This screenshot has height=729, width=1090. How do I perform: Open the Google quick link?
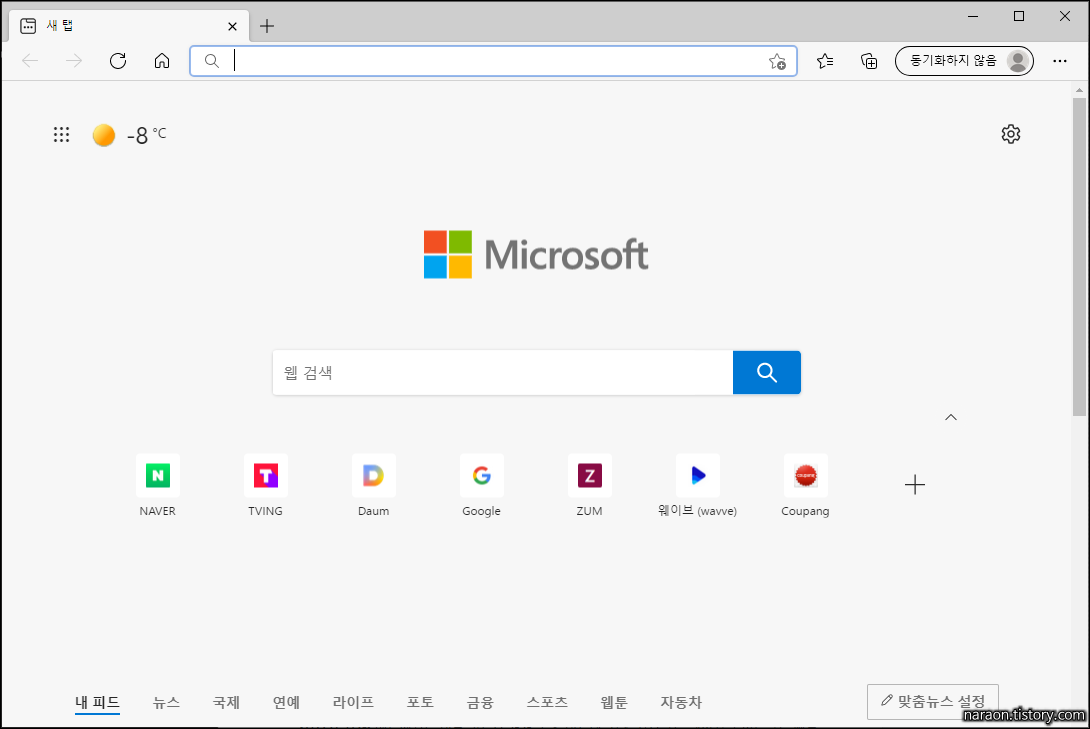click(482, 486)
